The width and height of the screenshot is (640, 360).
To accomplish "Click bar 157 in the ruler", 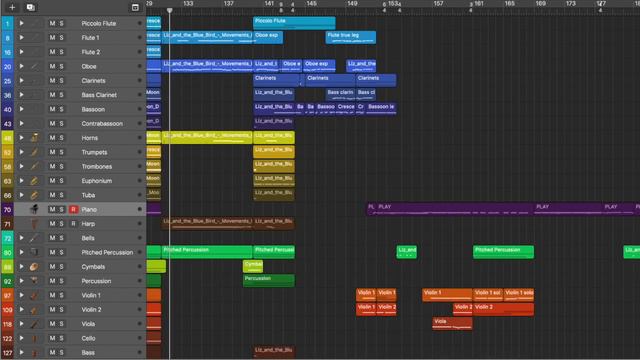I will [x=438, y=3].
